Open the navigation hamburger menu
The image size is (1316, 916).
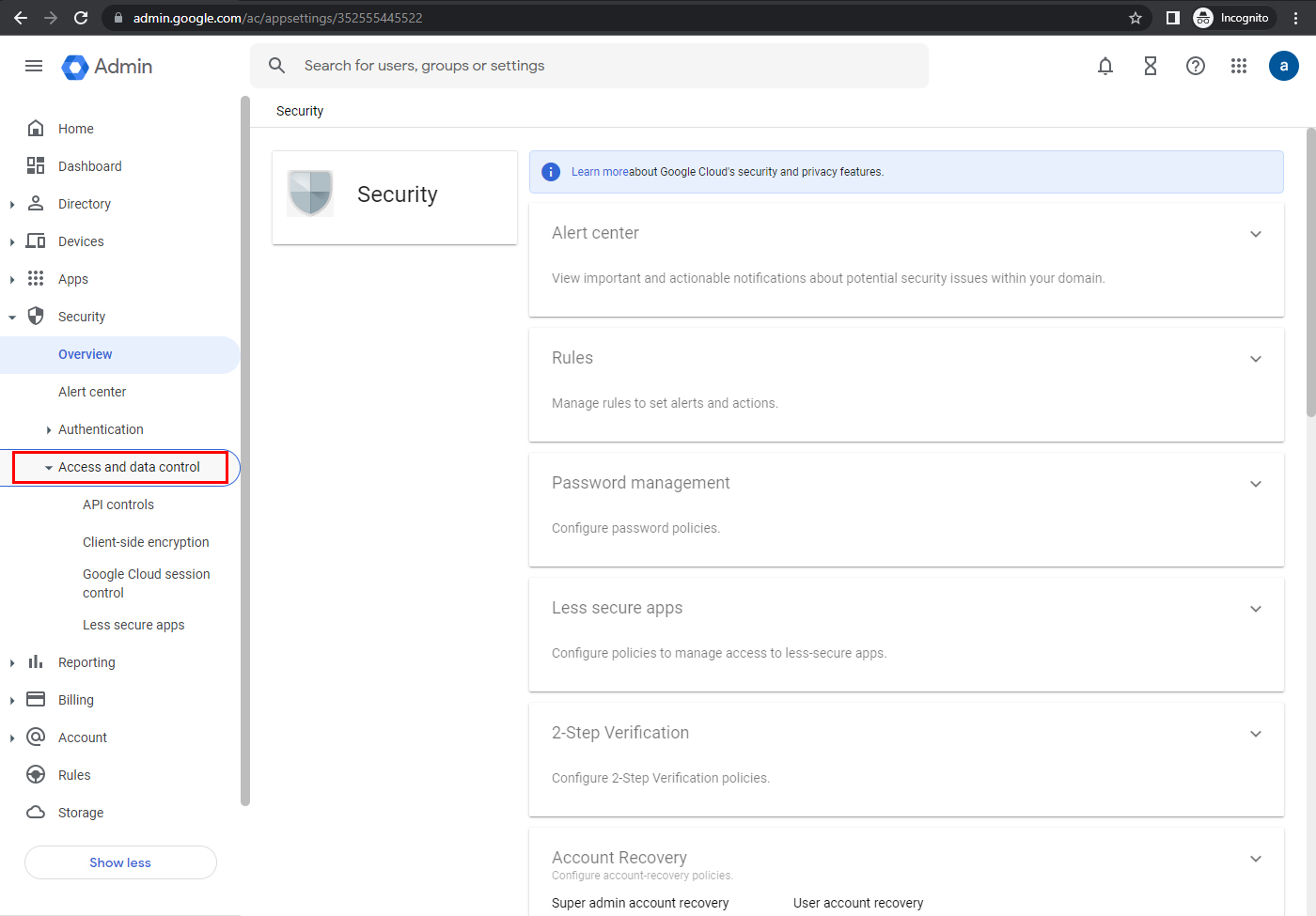(x=34, y=66)
